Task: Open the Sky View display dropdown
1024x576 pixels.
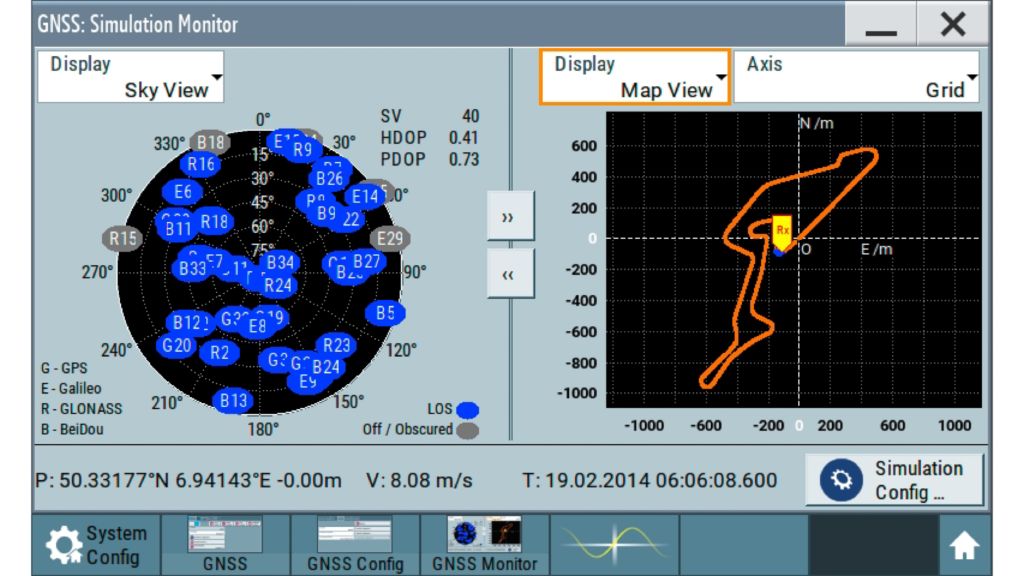Action: [131, 77]
